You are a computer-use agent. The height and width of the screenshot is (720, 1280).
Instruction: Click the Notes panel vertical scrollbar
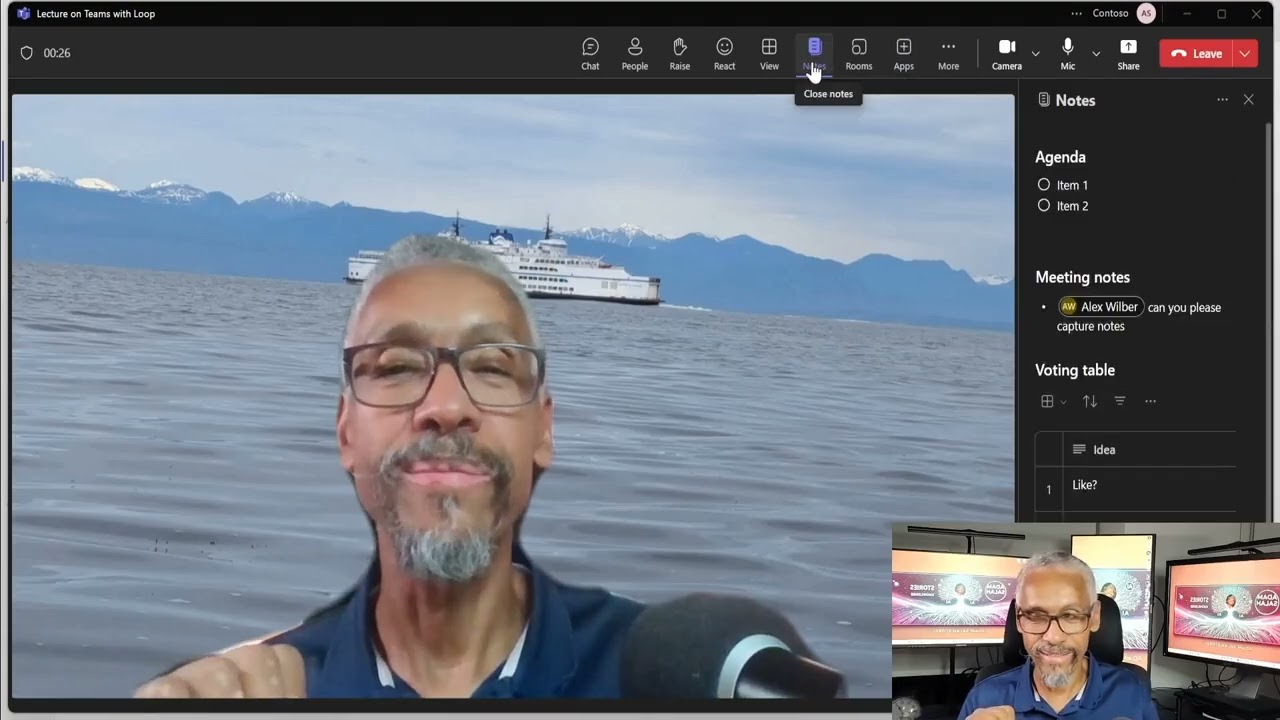coord(1268,320)
